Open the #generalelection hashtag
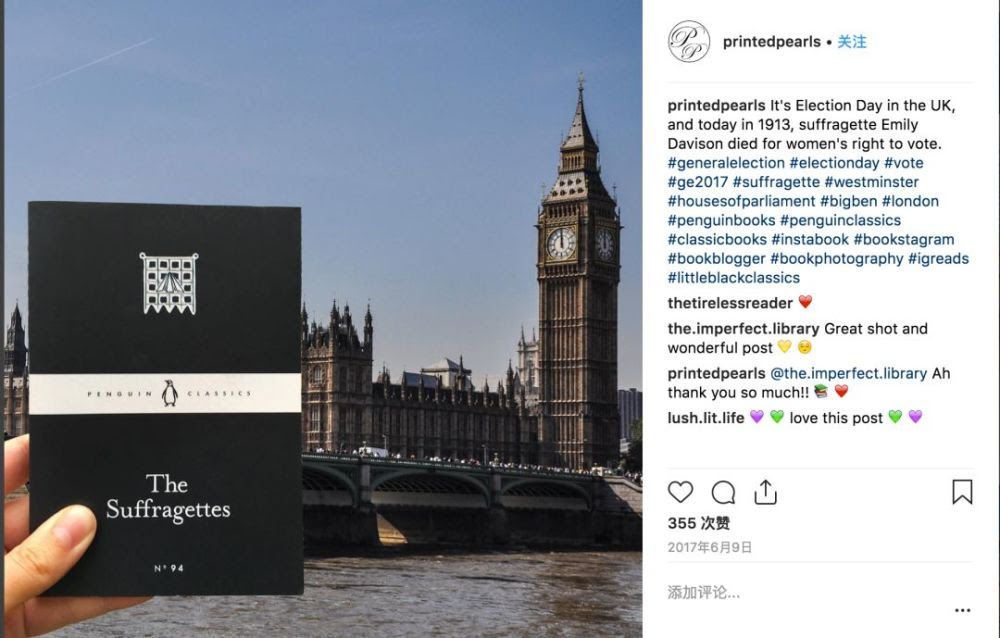Viewport: 1000px width, 638px height. tap(726, 163)
